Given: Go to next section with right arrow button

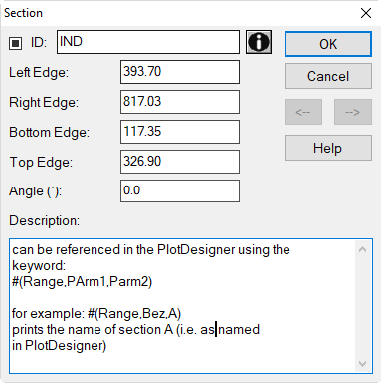Looking at the screenshot, I should click(353, 112).
